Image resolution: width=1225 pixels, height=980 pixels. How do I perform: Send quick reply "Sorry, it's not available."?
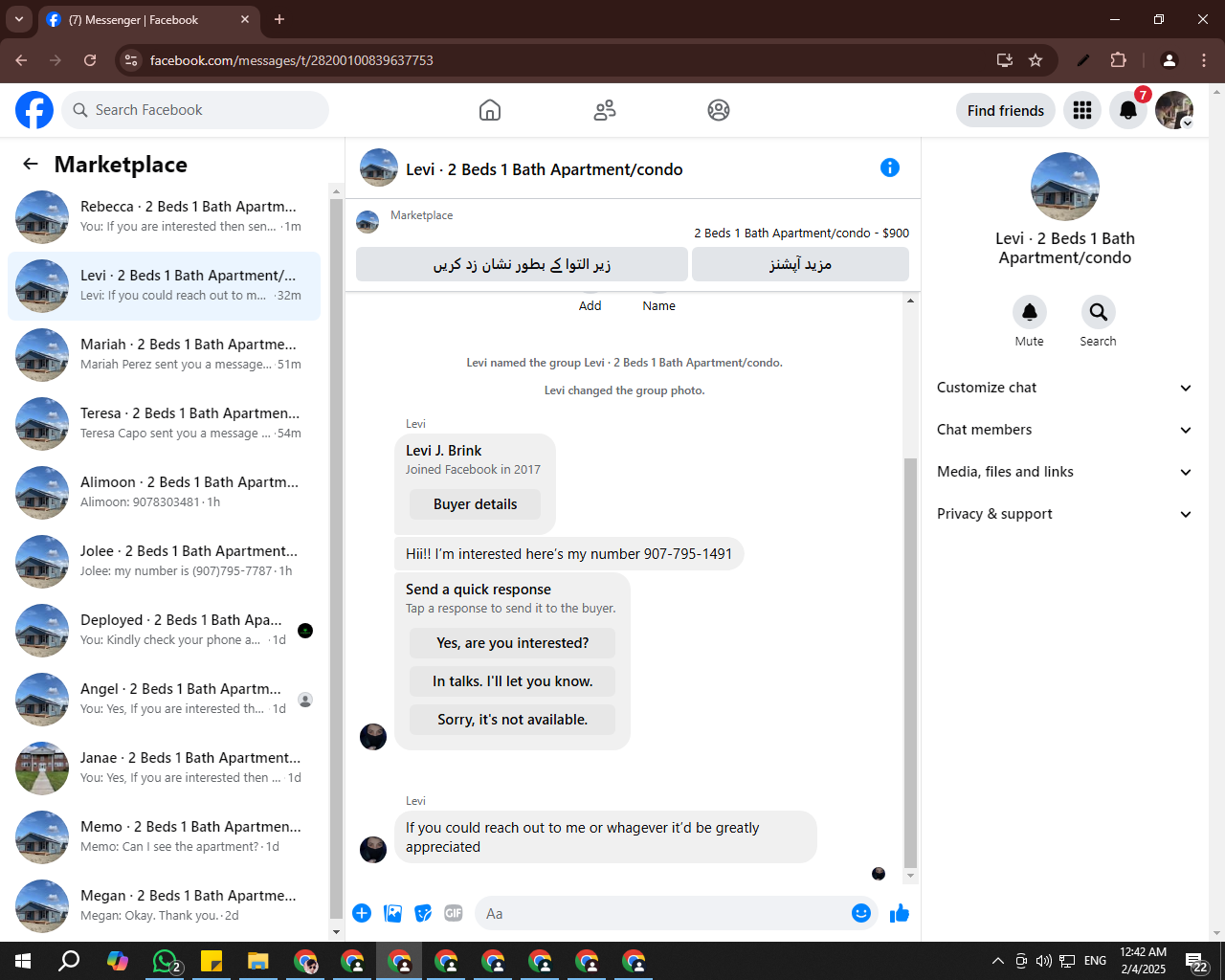pos(512,720)
